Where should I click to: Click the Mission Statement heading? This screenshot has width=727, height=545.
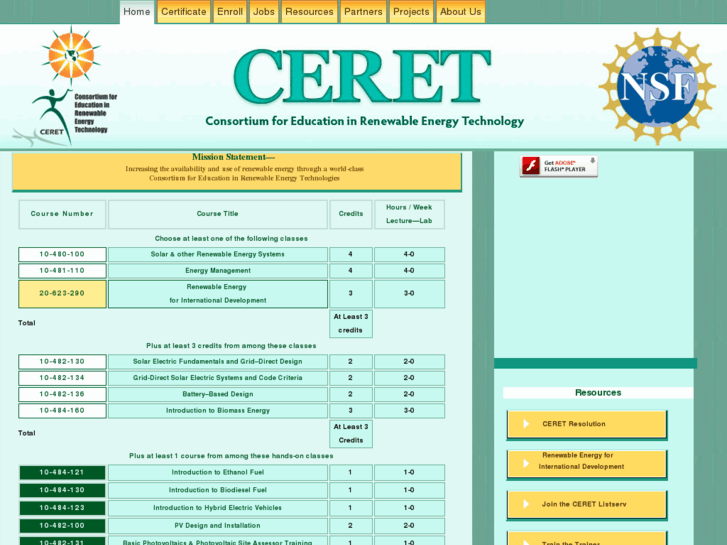pos(233,157)
